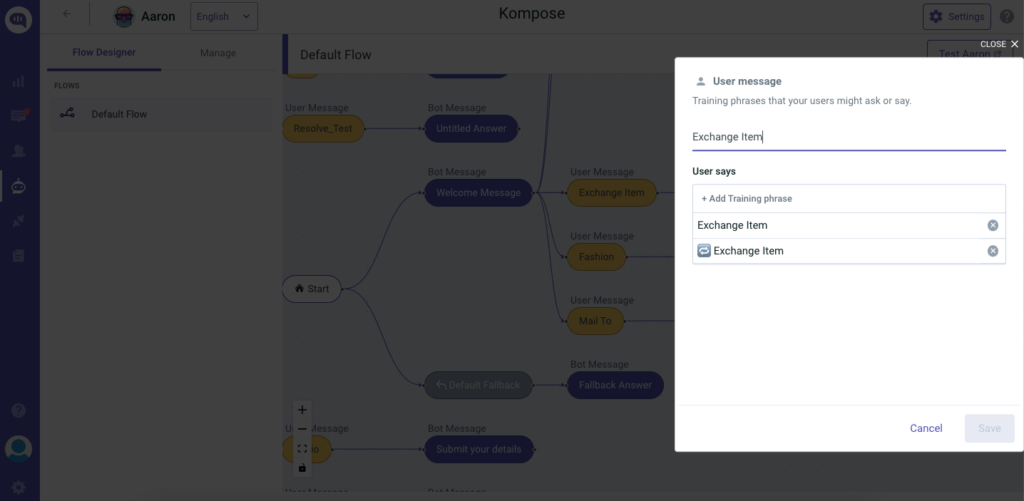Open the help question mark icon top right
Viewport: 1024px width, 501px height.
point(1007,16)
